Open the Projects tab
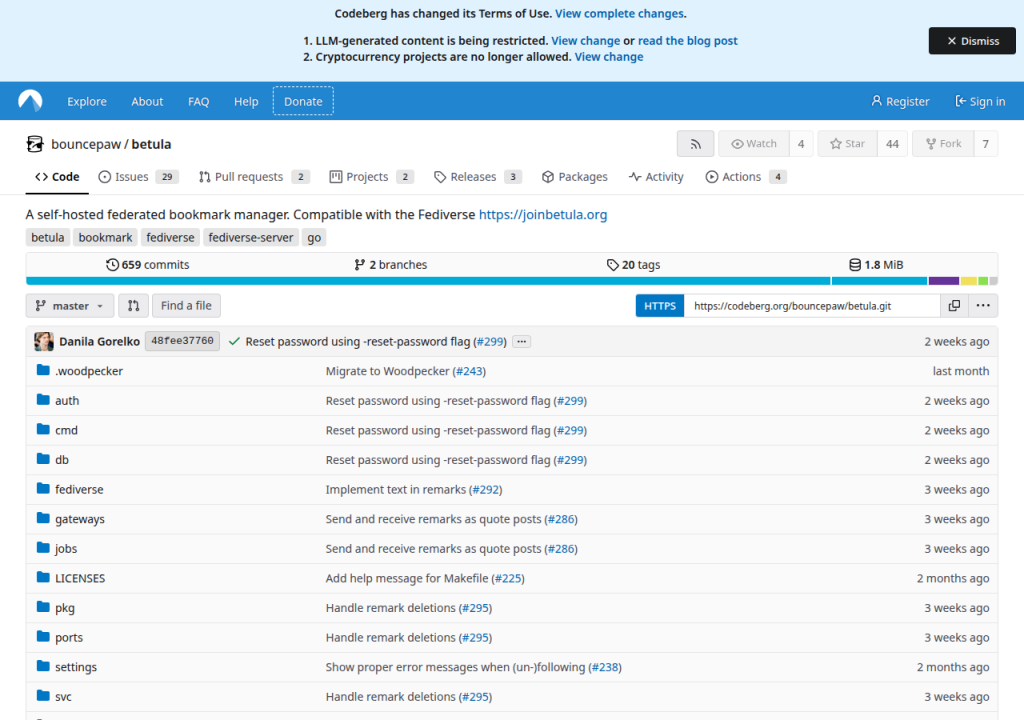The image size is (1024, 720). click(372, 177)
